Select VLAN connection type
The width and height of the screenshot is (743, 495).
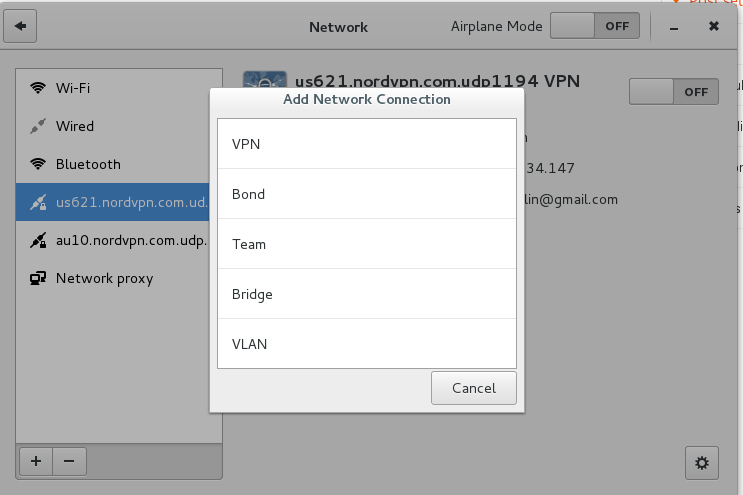click(x=367, y=344)
